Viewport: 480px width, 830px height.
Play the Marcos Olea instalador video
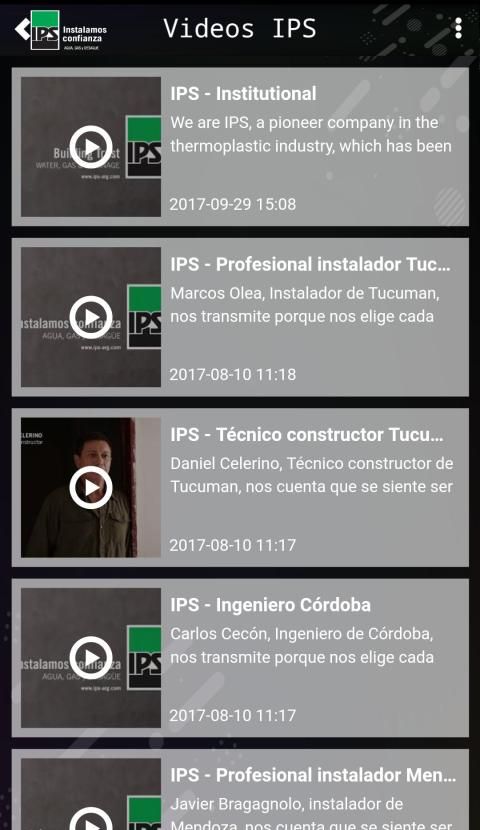tap(91, 317)
